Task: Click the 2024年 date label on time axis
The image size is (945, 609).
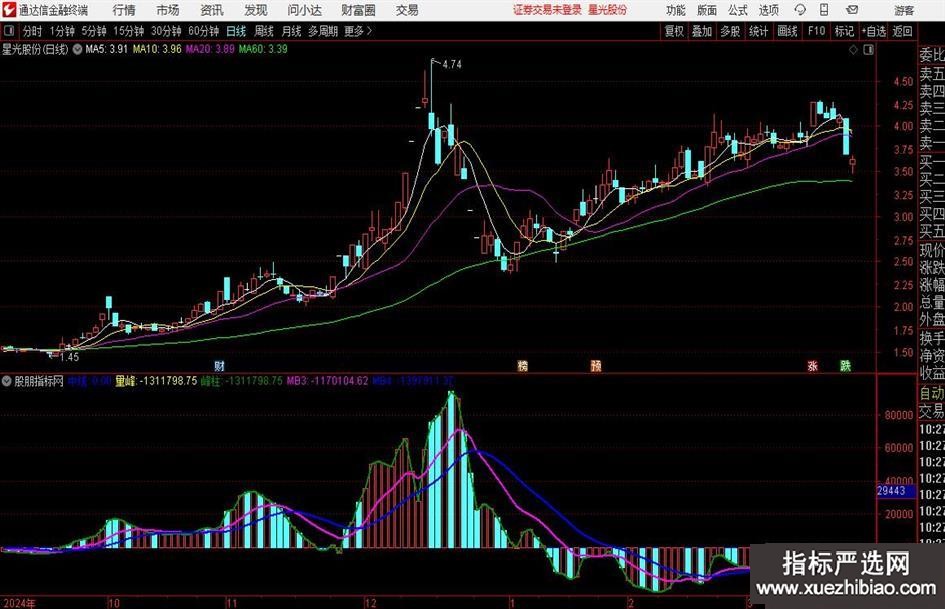Action: (x=19, y=603)
